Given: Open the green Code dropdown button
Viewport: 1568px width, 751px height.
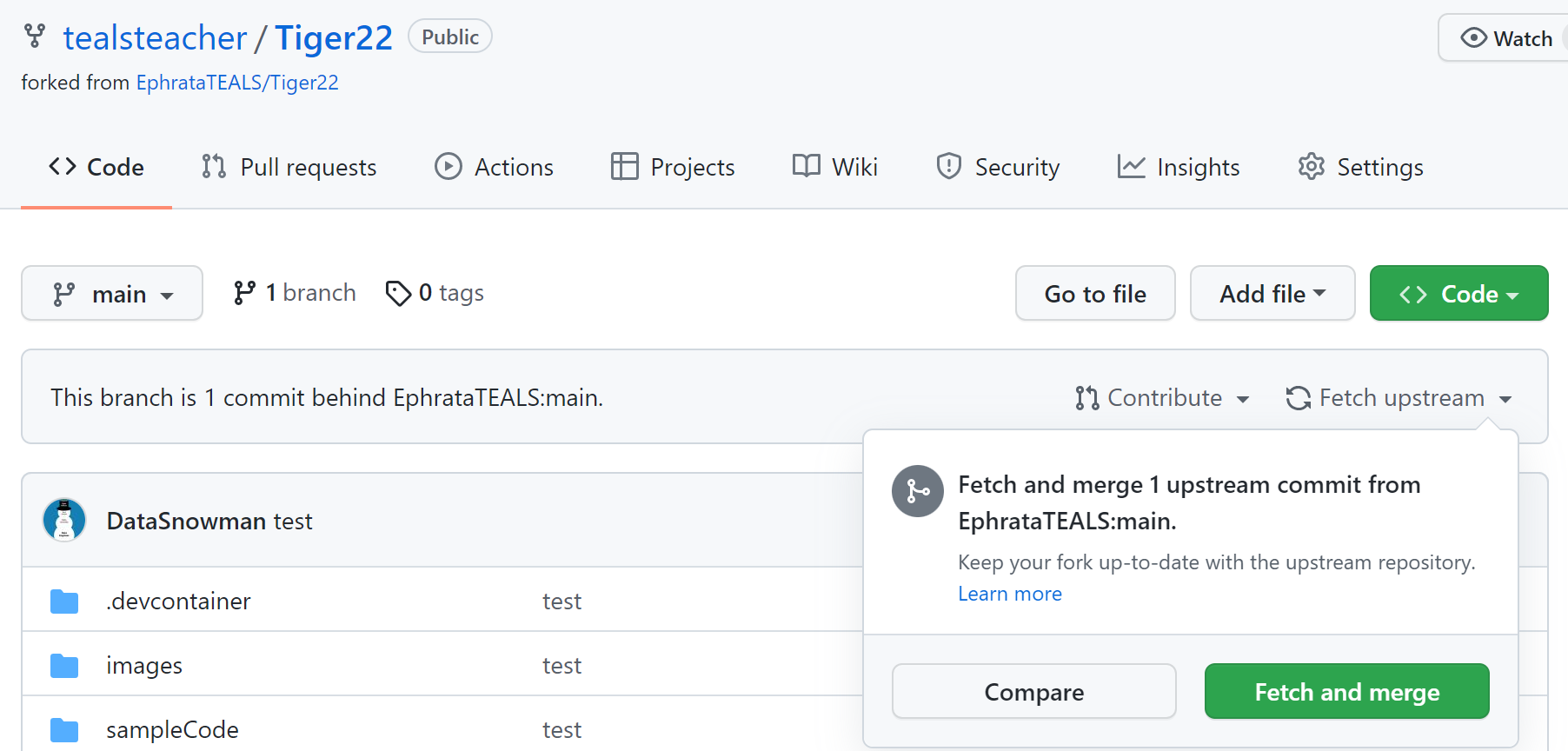Looking at the screenshot, I should coord(1458,293).
